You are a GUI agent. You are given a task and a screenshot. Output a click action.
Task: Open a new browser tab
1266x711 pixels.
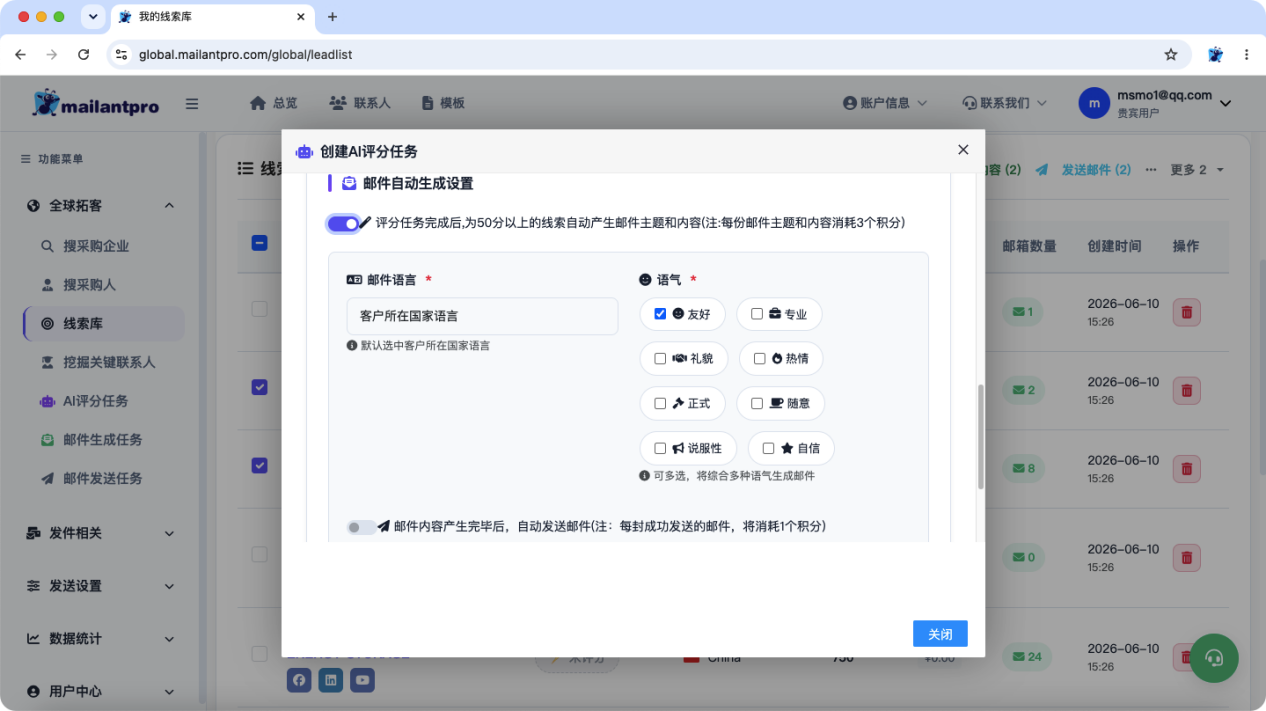click(333, 17)
